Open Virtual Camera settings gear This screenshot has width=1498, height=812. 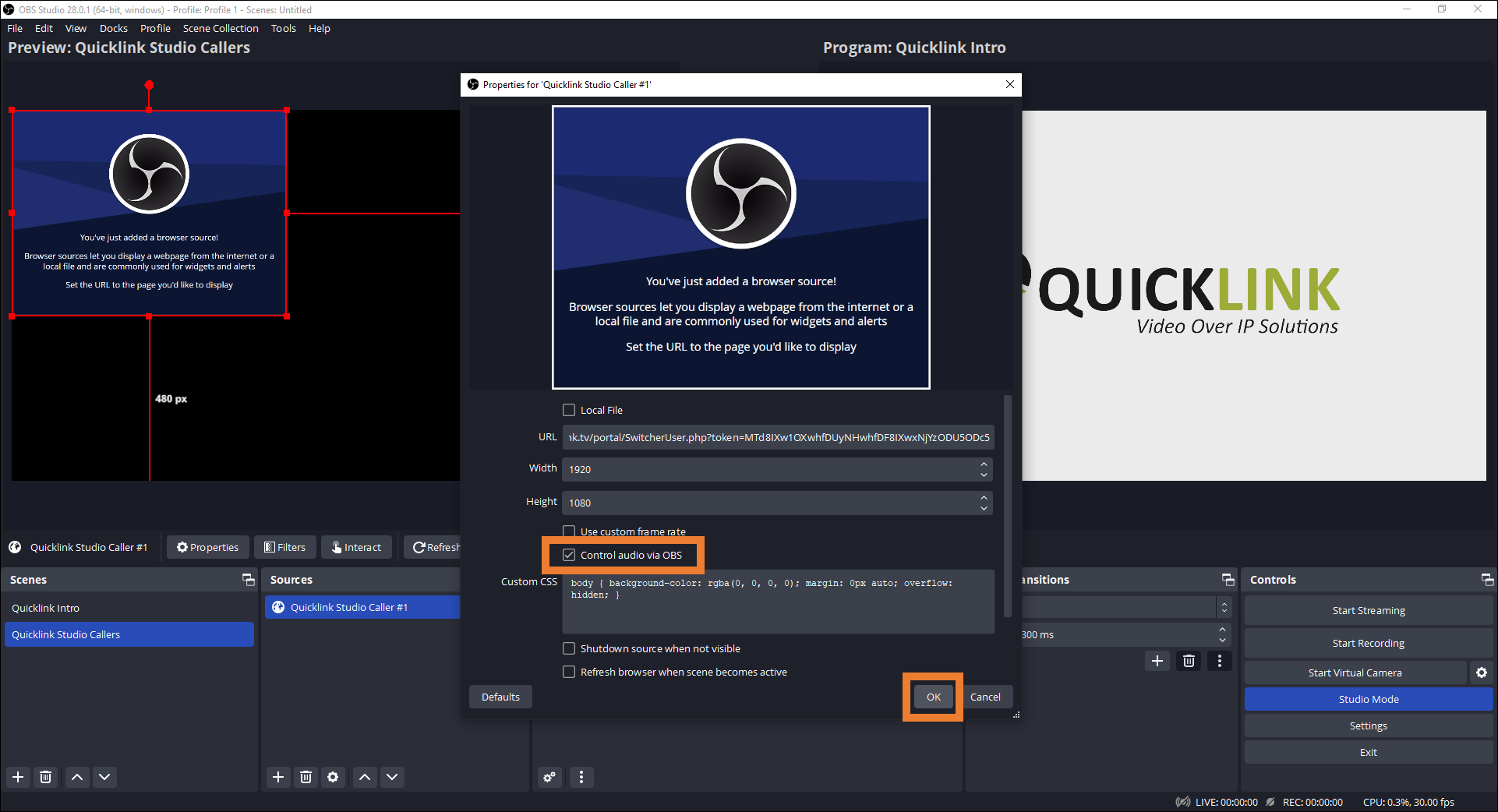pyautogui.click(x=1482, y=673)
